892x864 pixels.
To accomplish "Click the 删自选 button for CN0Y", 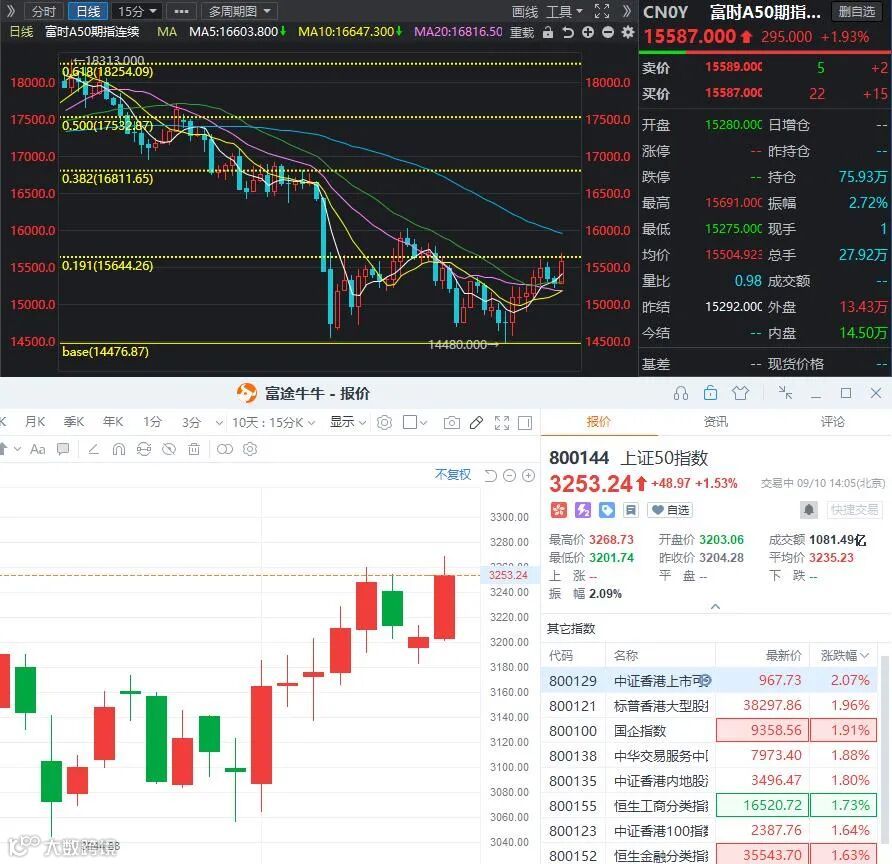I will point(856,11).
